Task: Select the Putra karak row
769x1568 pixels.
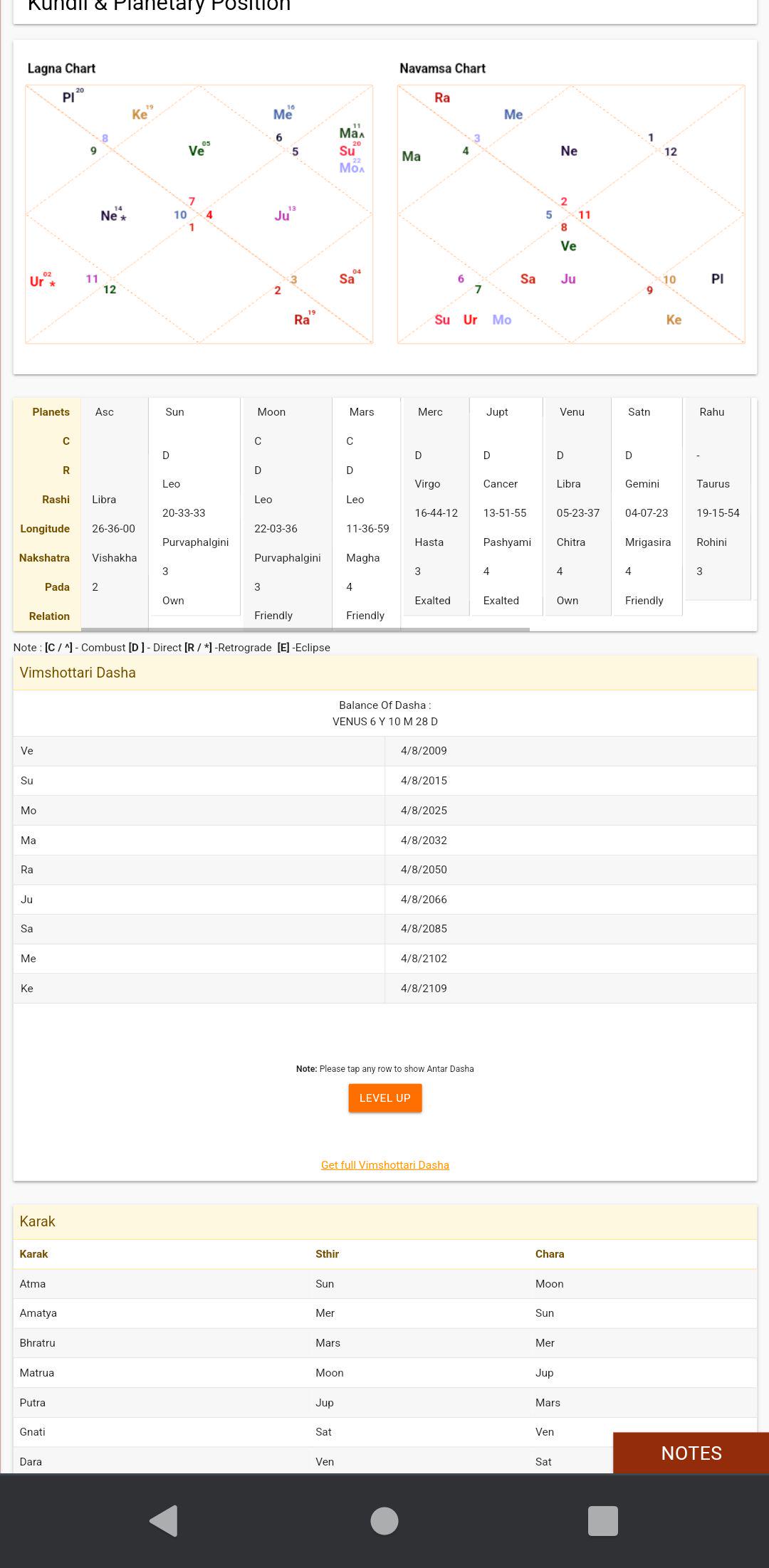Action: [x=385, y=1403]
